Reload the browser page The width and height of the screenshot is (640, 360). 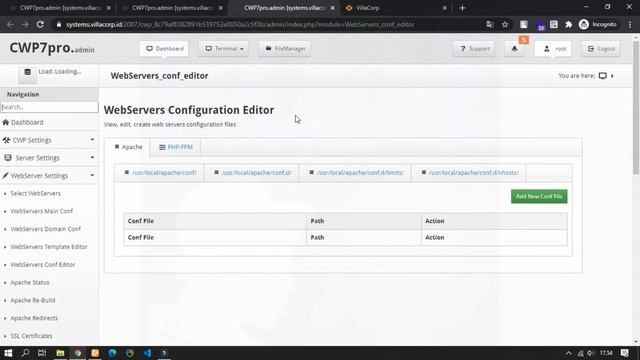pyautogui.click(x=40, y=24)
